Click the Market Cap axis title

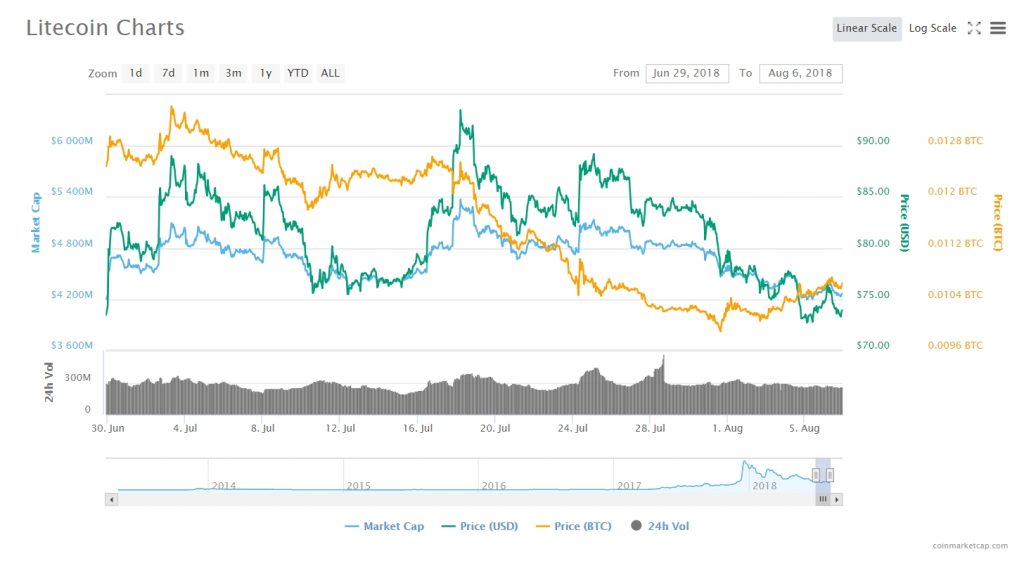click(36, 223)
